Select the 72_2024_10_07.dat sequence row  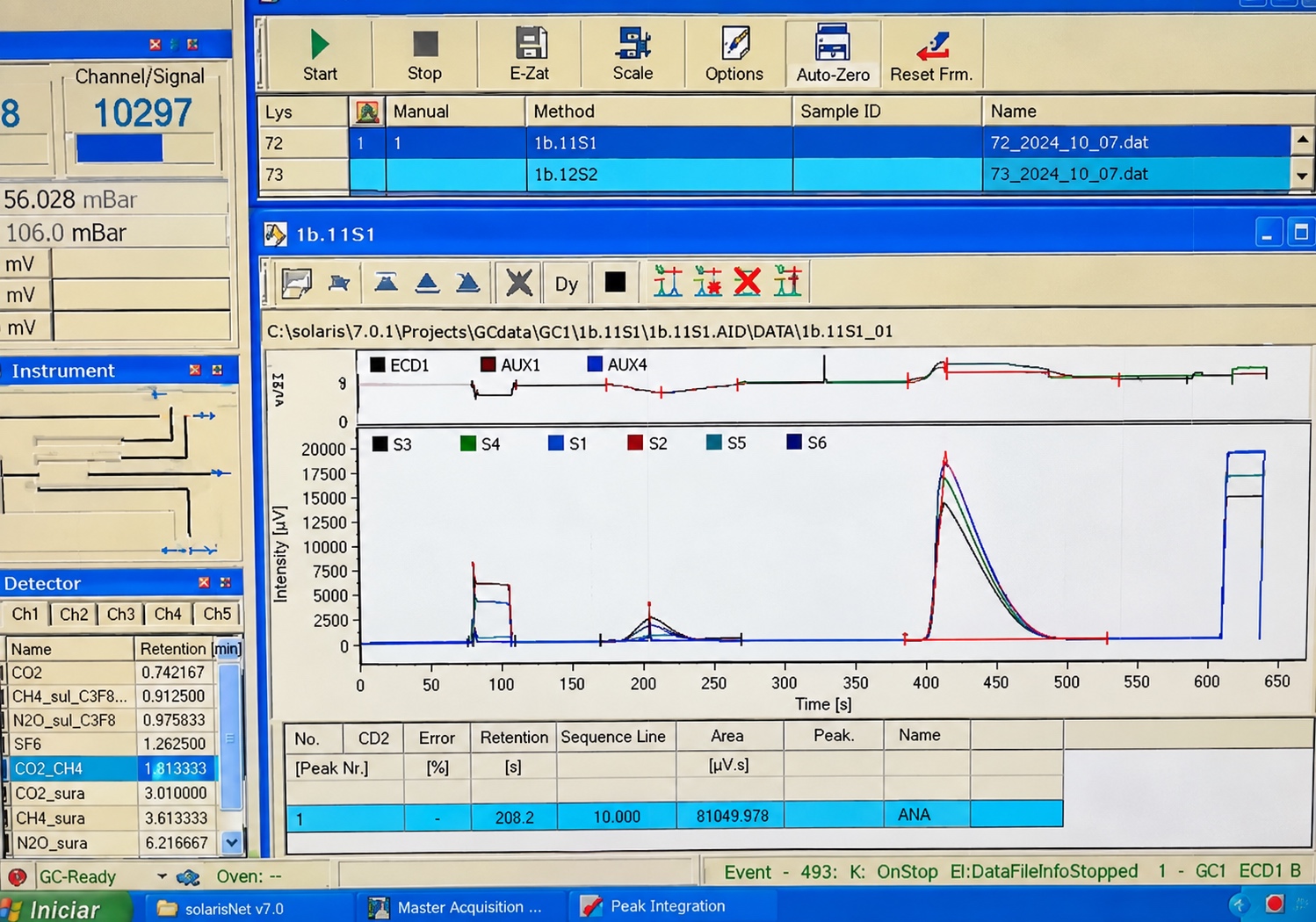(775, 142)
